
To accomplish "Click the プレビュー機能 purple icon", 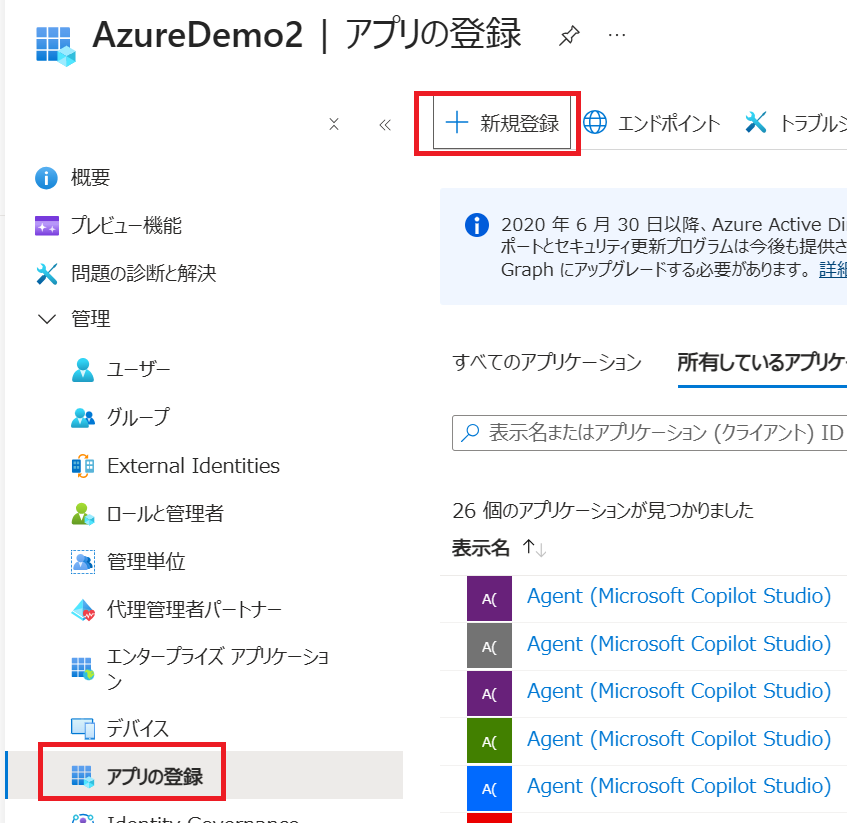I will tap(47, 226).
